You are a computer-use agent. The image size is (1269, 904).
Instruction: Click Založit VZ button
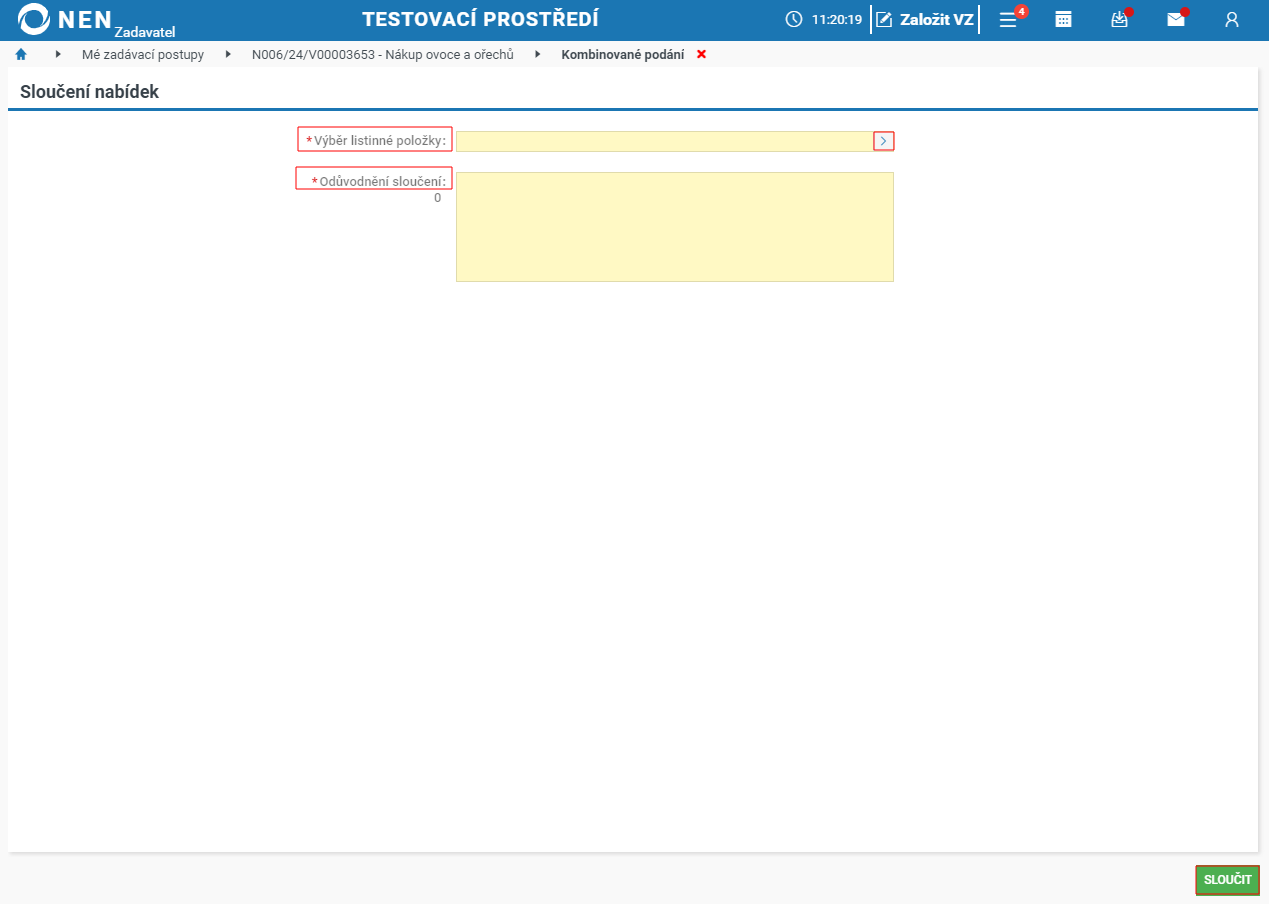(x=925, y=19)
